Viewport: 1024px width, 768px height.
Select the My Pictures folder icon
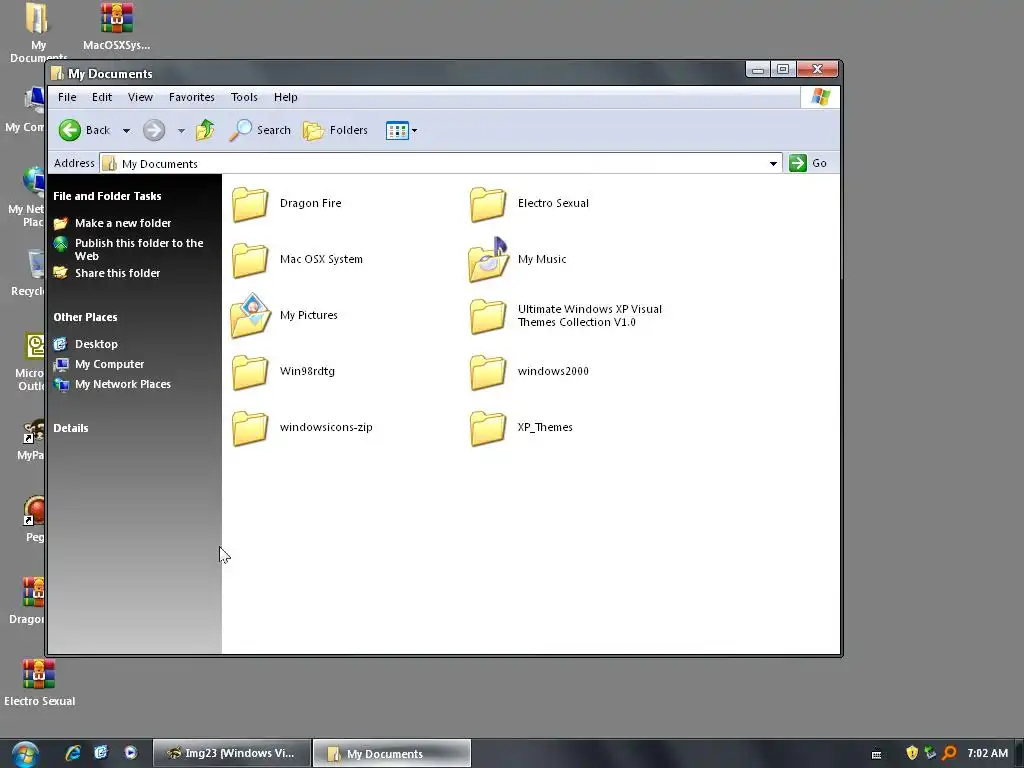pos(250,315)
